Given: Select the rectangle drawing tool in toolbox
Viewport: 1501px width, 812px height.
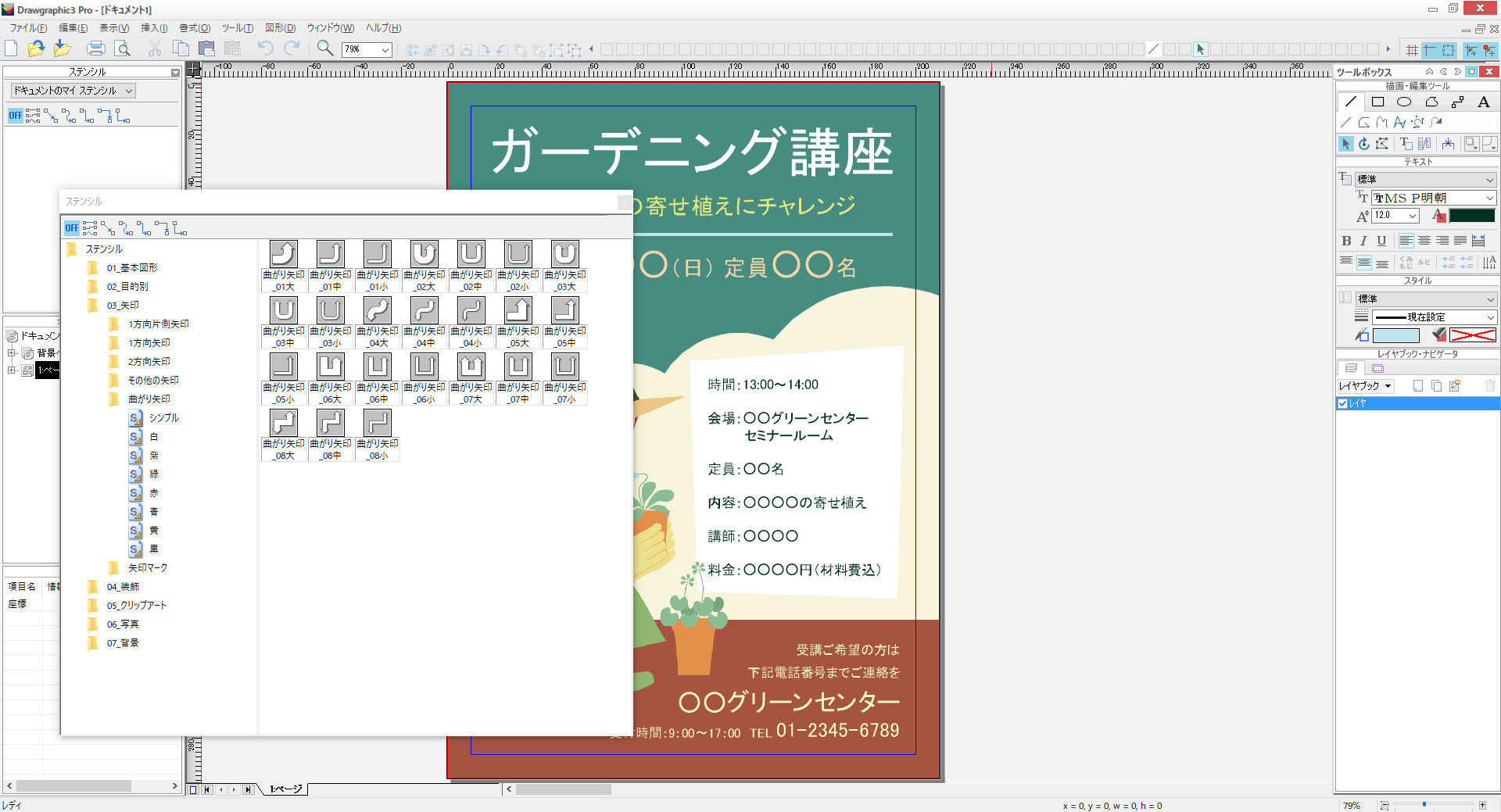Looking at the screenshot, I should tap(1377, 102).
